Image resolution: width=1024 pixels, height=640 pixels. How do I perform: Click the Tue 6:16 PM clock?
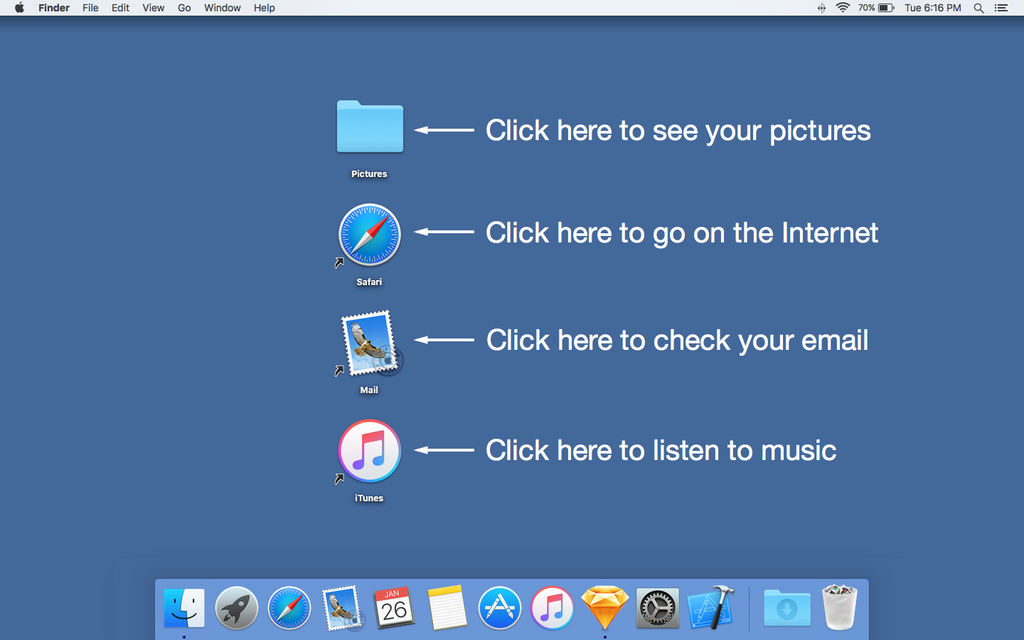(933, 8)
